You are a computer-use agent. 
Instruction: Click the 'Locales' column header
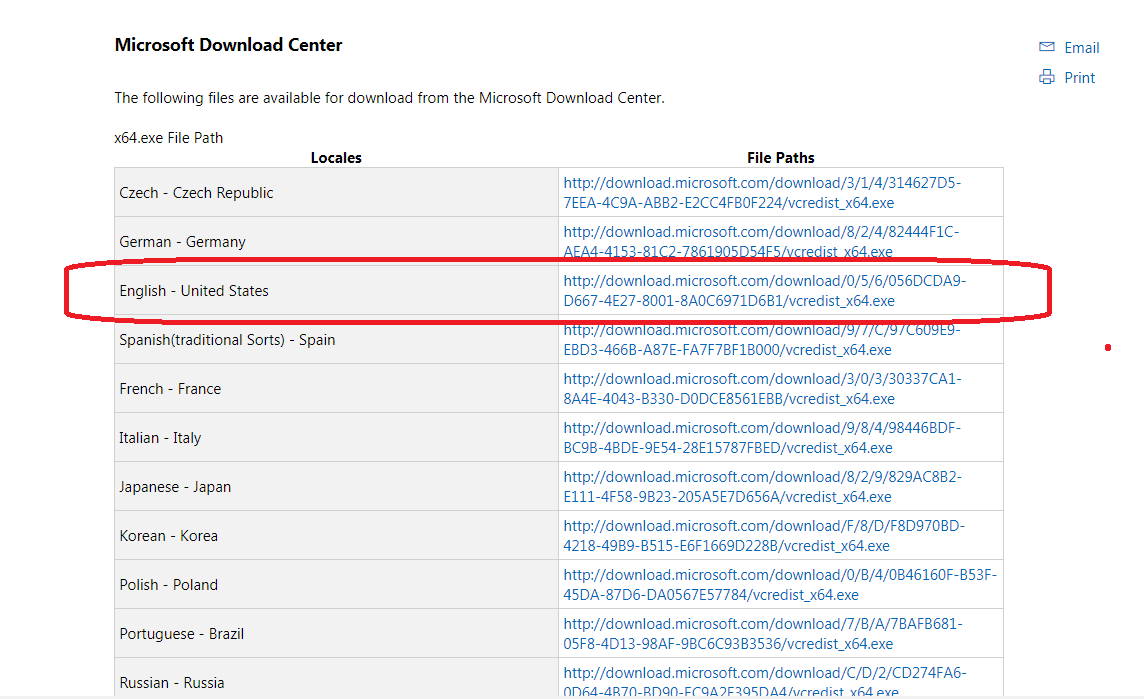coord(336,158)
